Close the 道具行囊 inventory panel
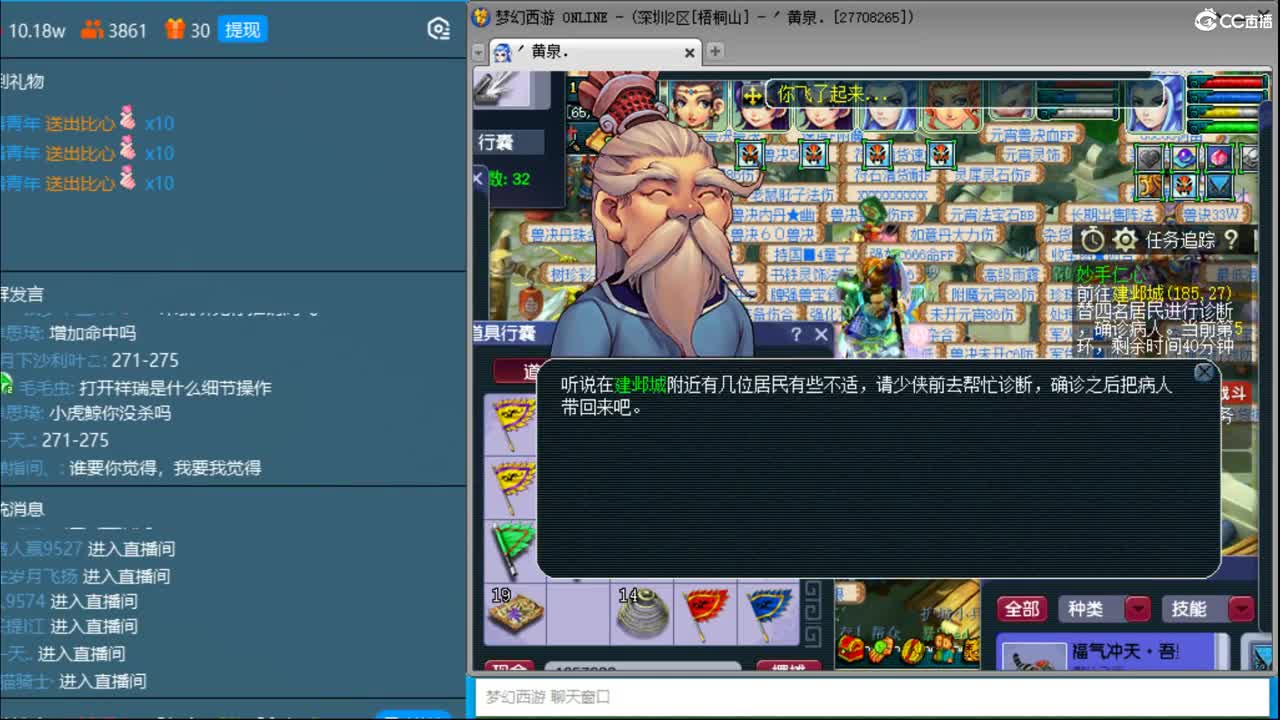The width and height of the screenshot is (1280, 720). point(821,334)
